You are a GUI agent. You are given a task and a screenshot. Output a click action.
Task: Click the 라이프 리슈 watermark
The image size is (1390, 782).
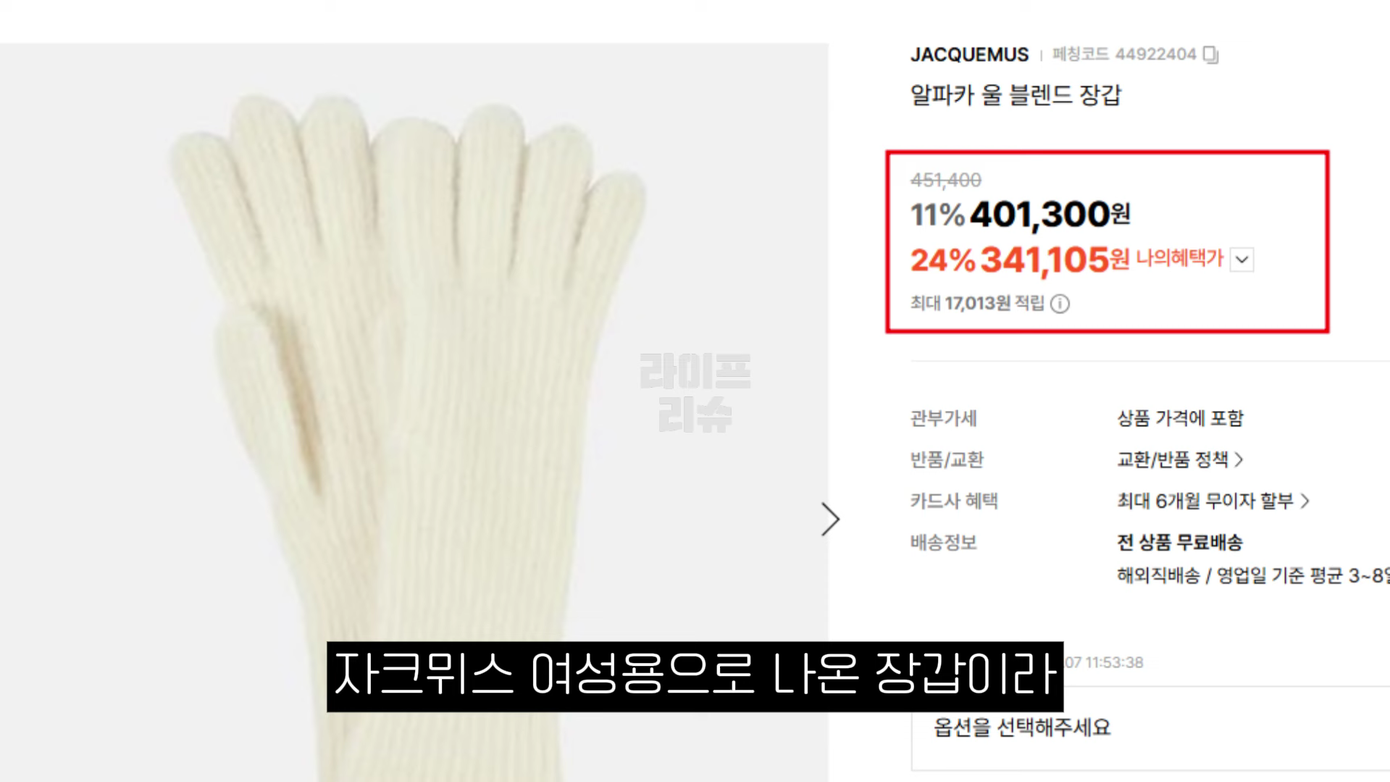click(695, 393)
